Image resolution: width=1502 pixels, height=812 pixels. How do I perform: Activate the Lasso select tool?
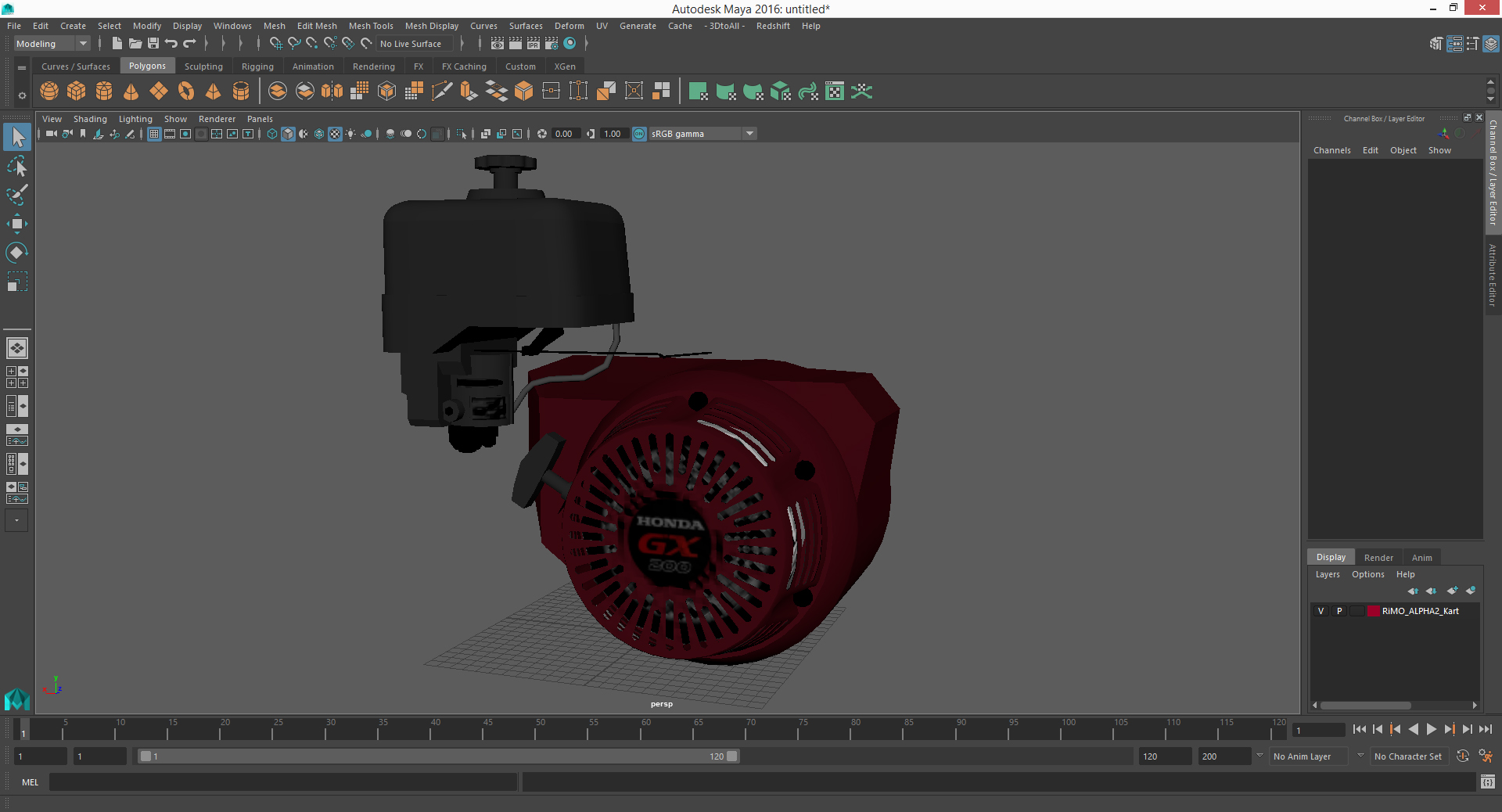coord(17,167)
